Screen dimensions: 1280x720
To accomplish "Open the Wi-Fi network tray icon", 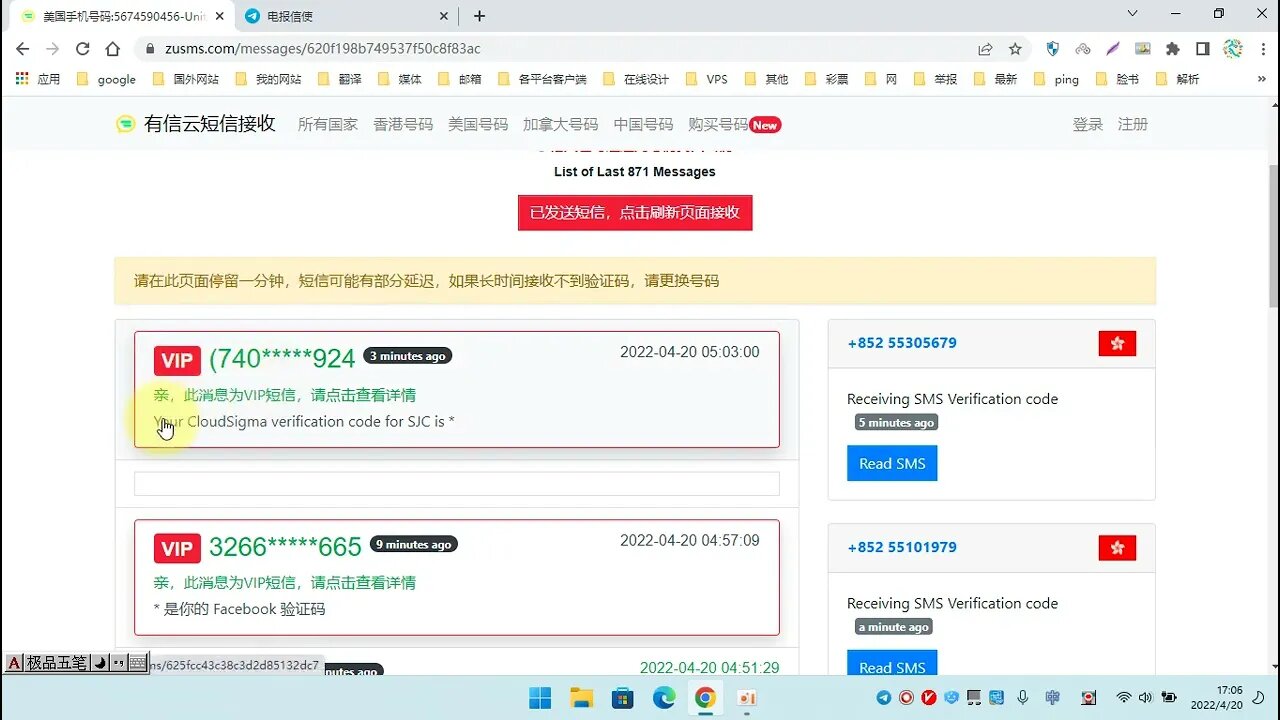I will click(x=1124, y=698).
